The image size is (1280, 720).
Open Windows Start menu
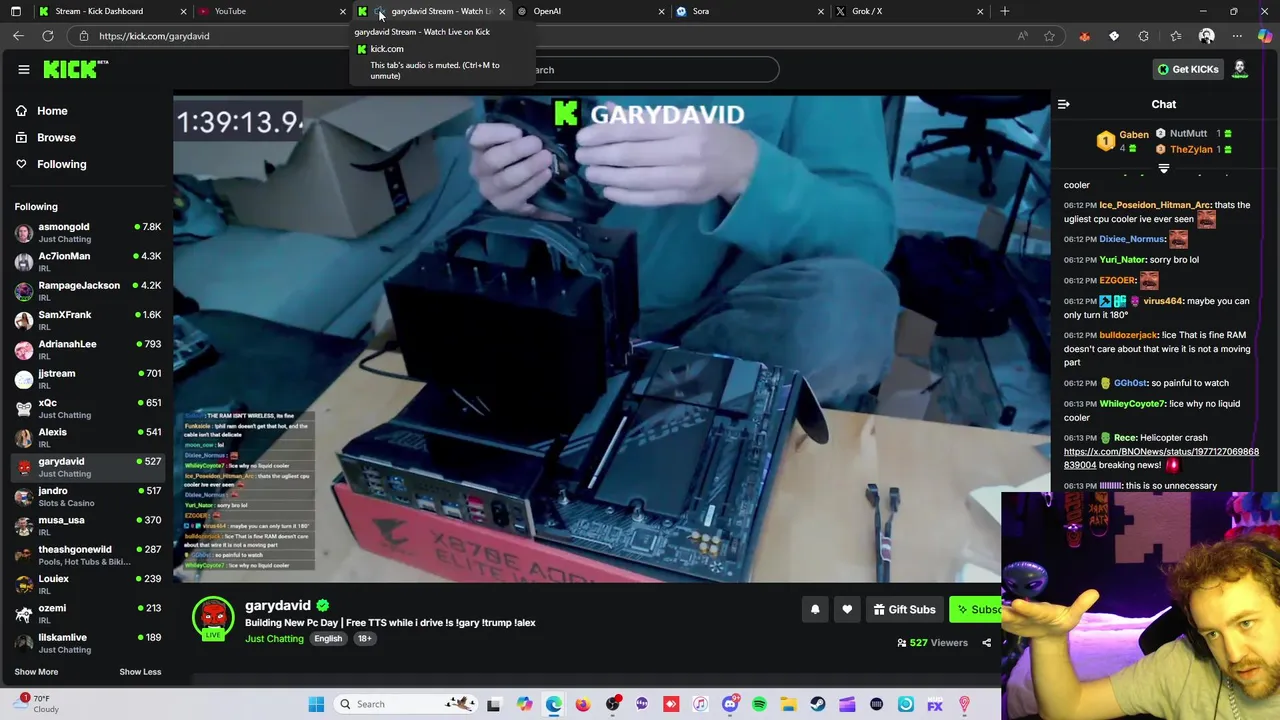(x=316, y=704)
